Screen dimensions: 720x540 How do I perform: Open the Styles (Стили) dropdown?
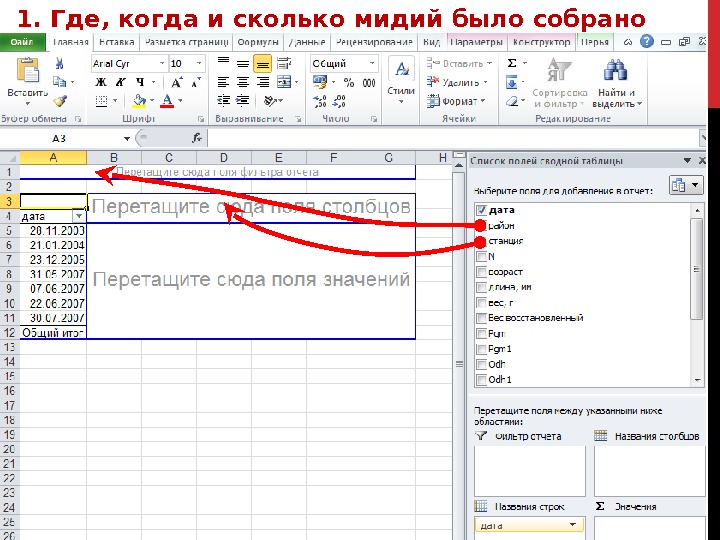click(401, 83)
